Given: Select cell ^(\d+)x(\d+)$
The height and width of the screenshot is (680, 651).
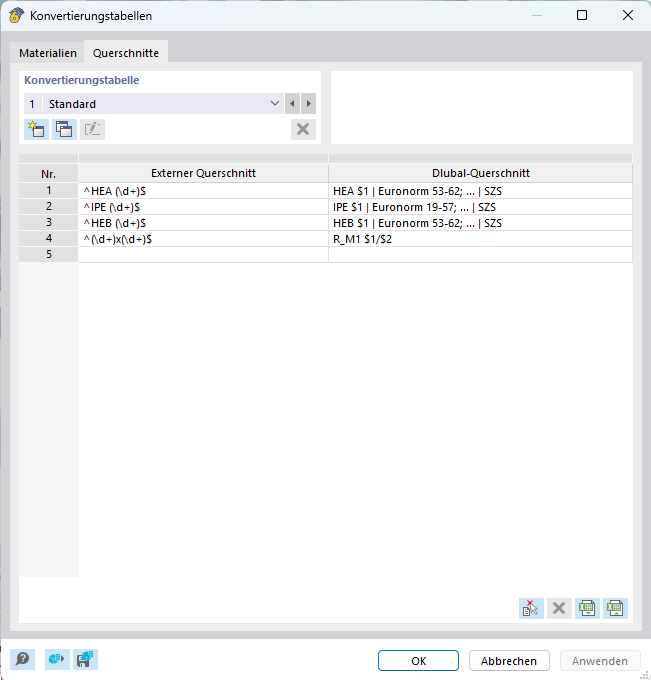Looking at the screenshot, I should click(x=203, y=239).
